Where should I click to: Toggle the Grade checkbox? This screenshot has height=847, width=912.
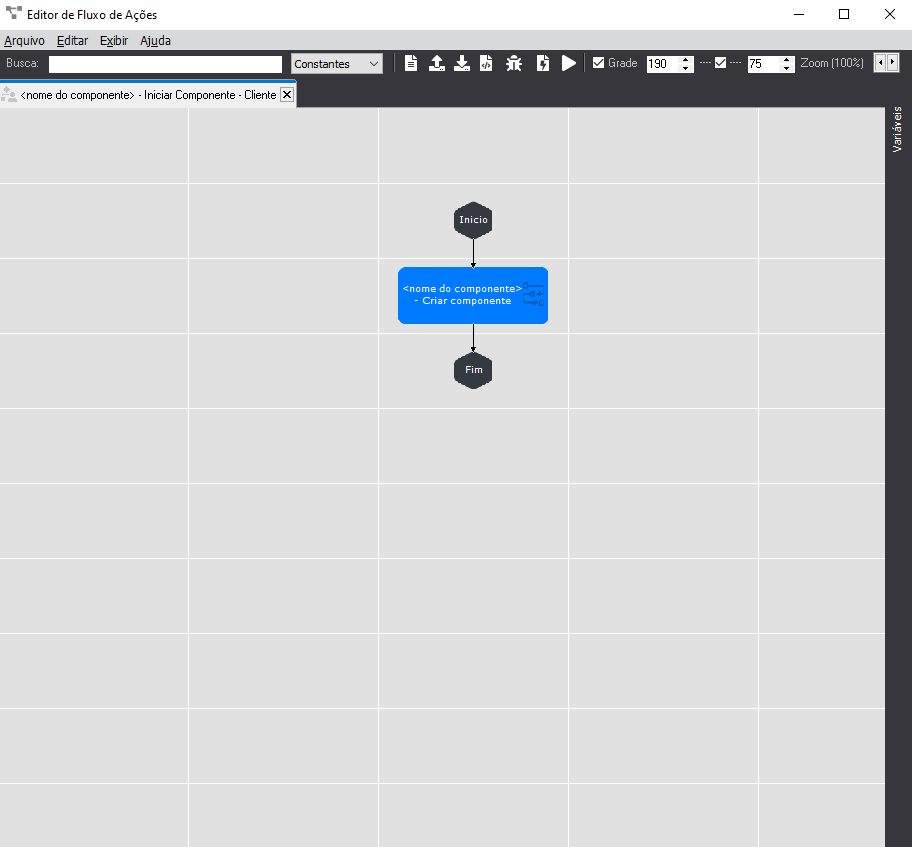click(x=599, y=63)
